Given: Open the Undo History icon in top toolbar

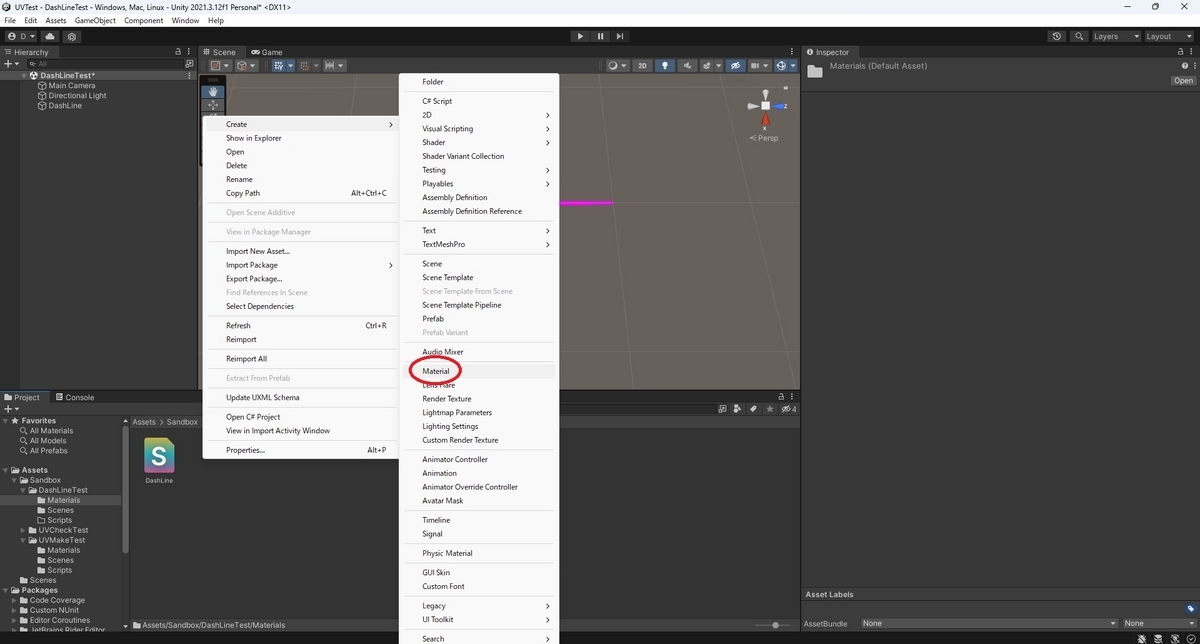Looking at the screenshot, I should coord(1056,35).
